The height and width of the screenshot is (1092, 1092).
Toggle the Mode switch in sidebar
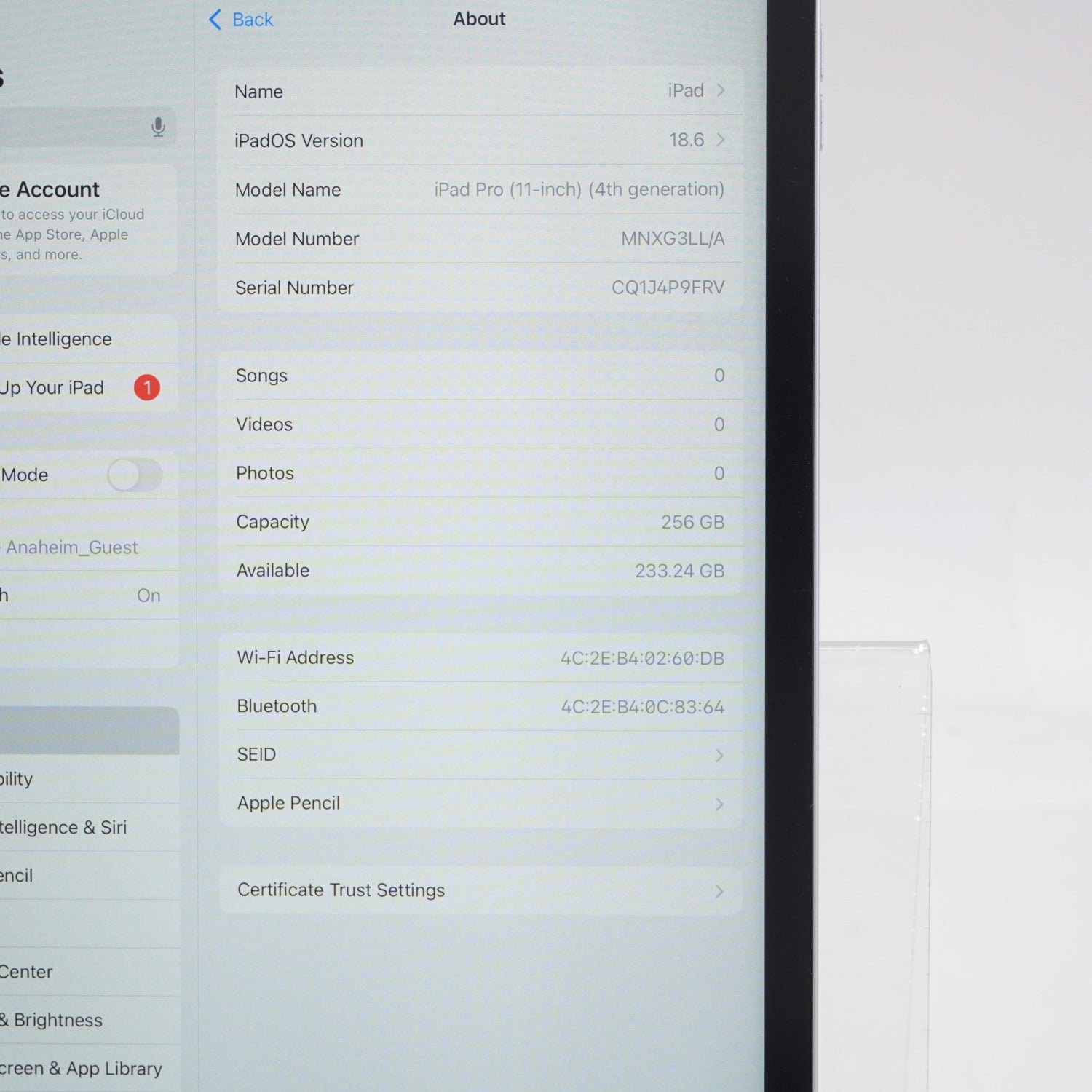tap(135, 475)
